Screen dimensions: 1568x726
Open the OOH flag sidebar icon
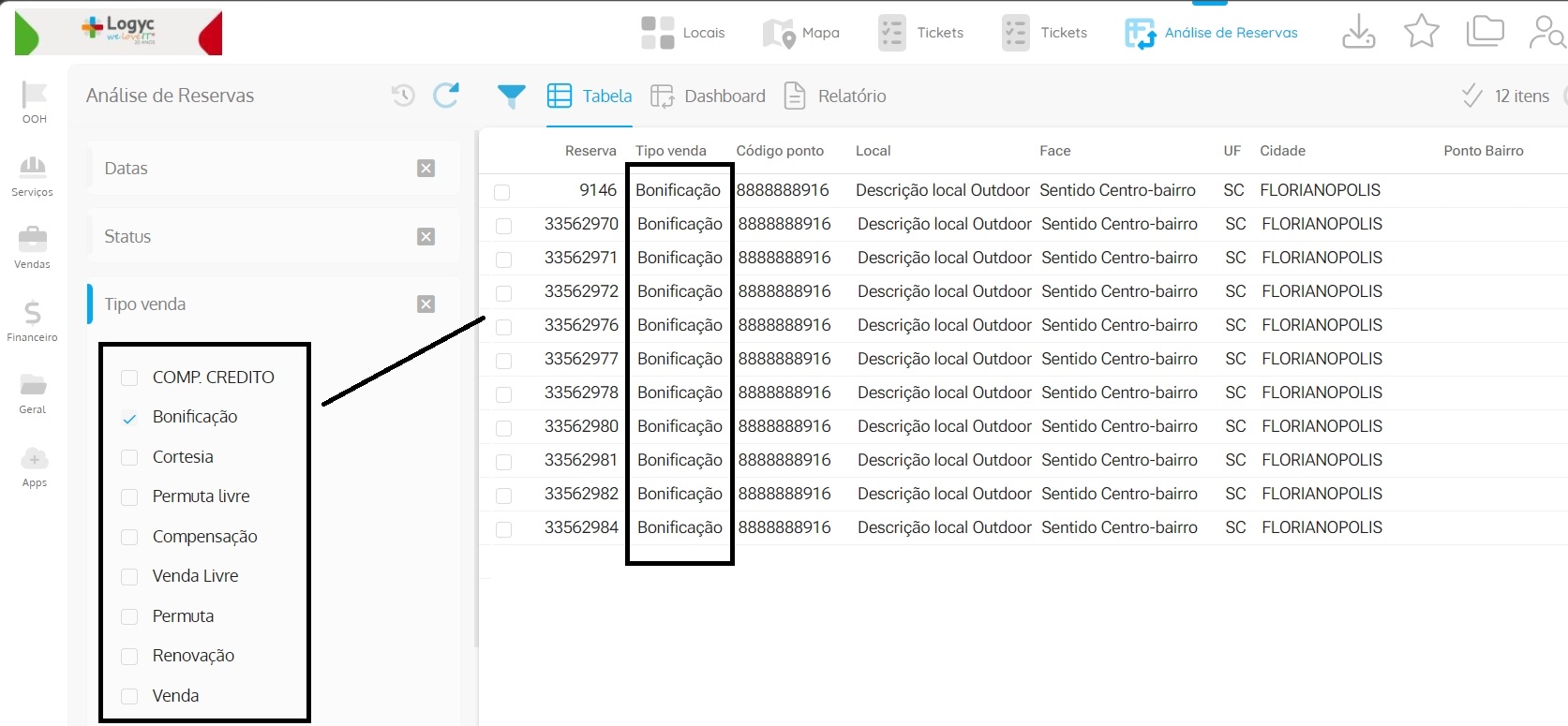click(34, 101)
